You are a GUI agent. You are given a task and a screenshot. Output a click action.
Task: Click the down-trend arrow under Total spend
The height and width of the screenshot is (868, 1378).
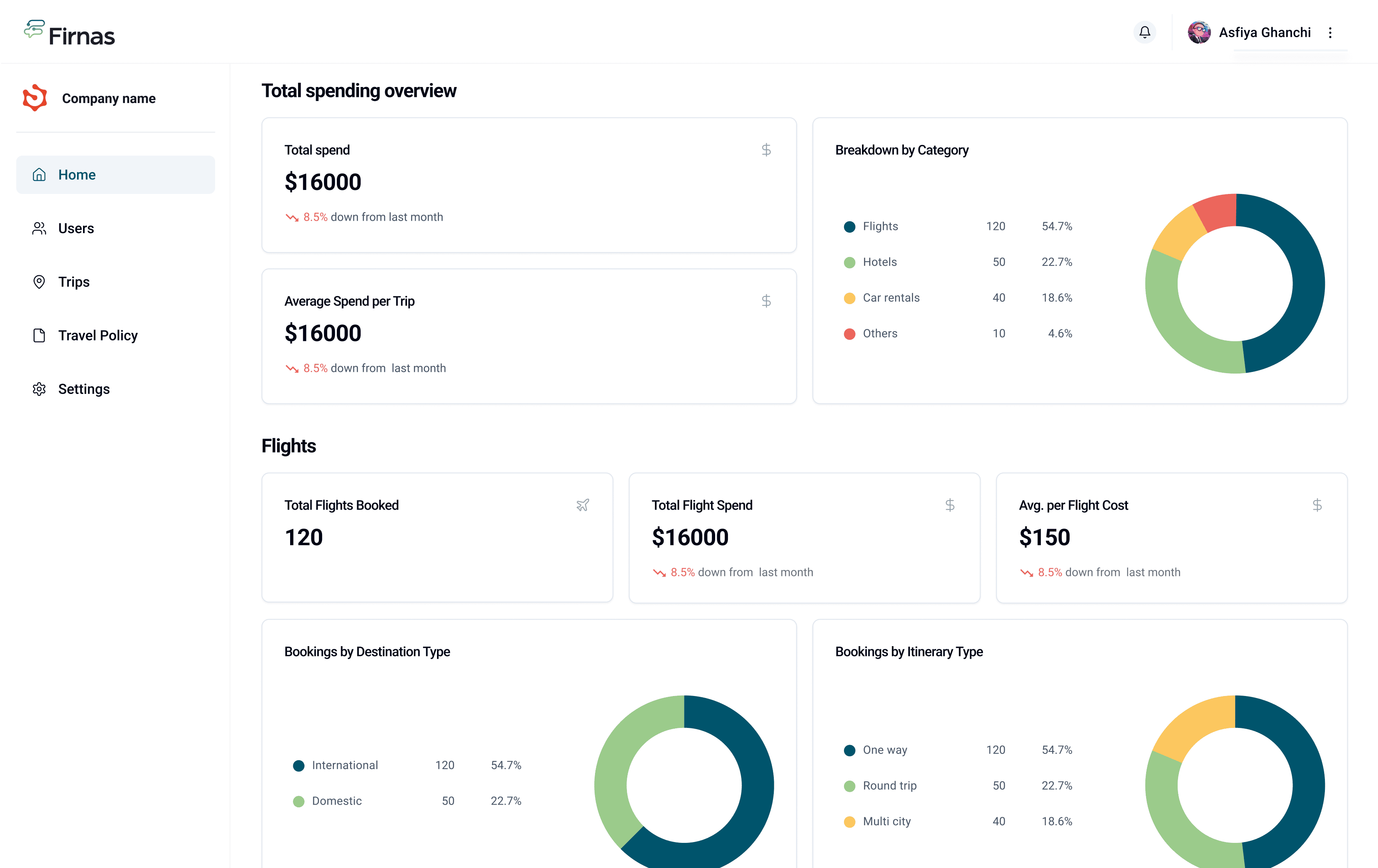click(292, 217)
